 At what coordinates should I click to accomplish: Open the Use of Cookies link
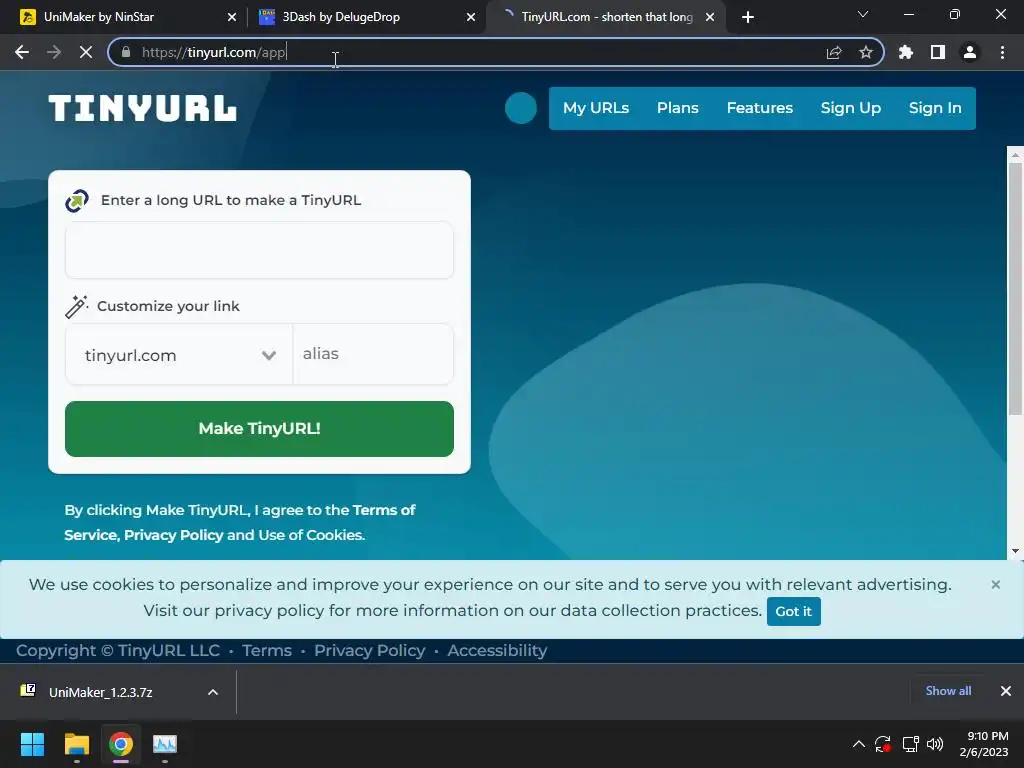311,535
